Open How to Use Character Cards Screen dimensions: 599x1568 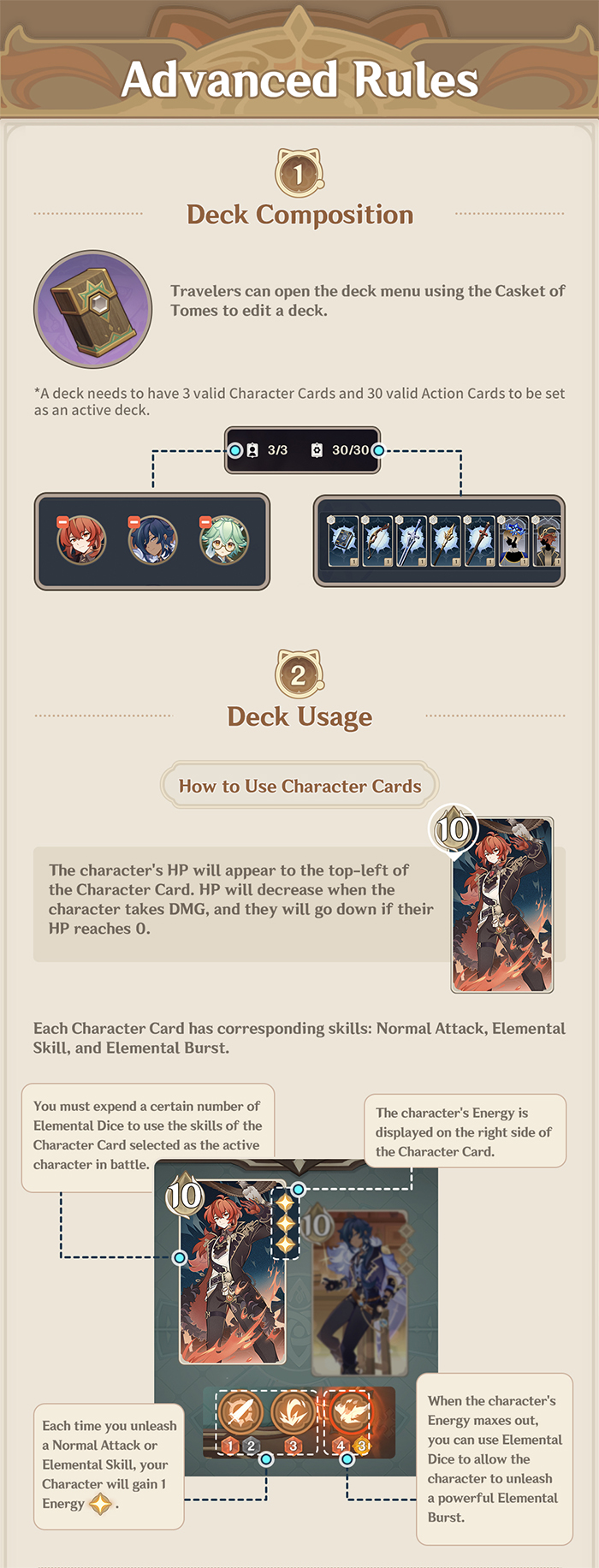coord(299,786)
